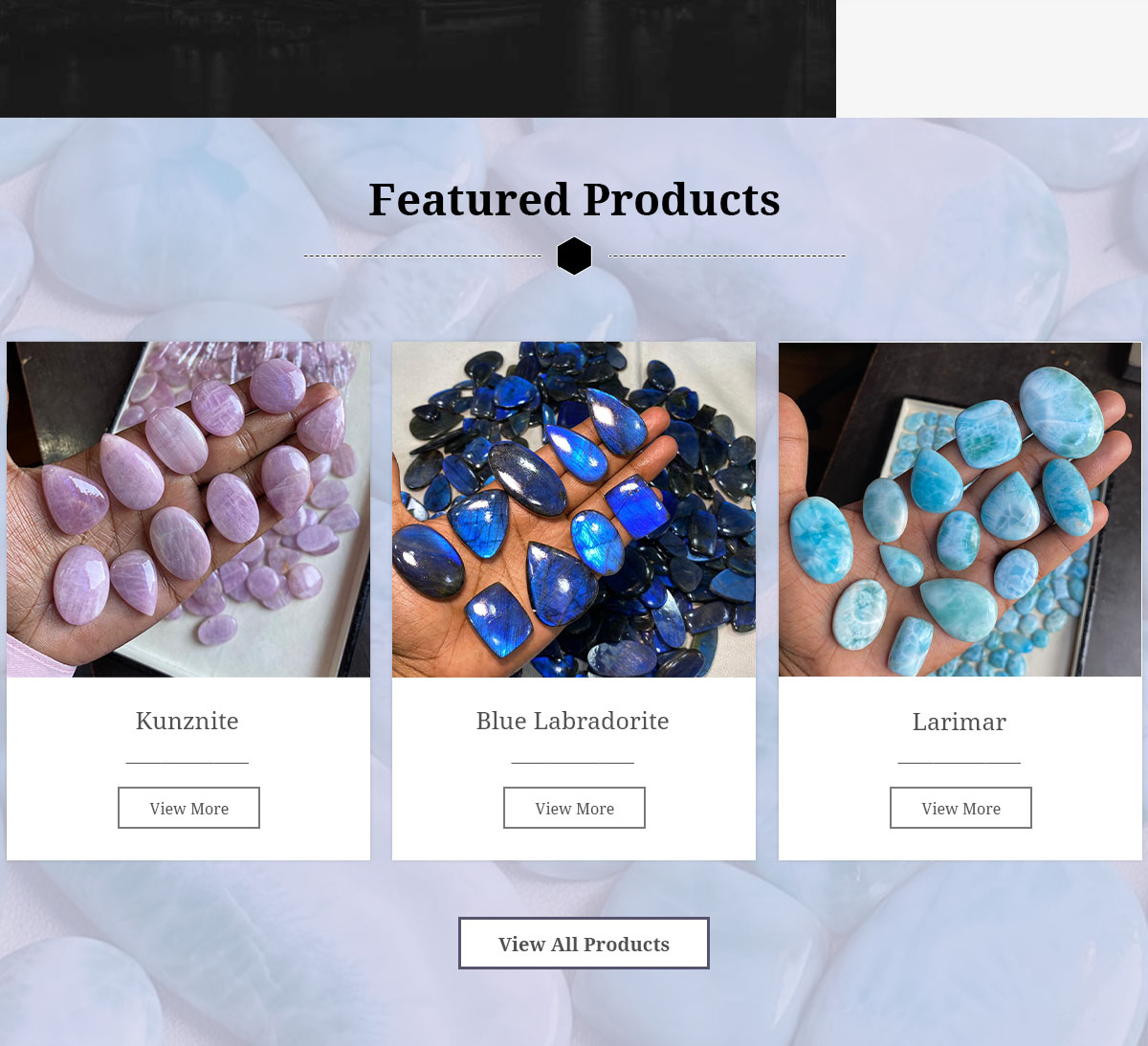The image size is (1148, 1046).
Task: Click the Larimar product title
Action: [960, 722]
